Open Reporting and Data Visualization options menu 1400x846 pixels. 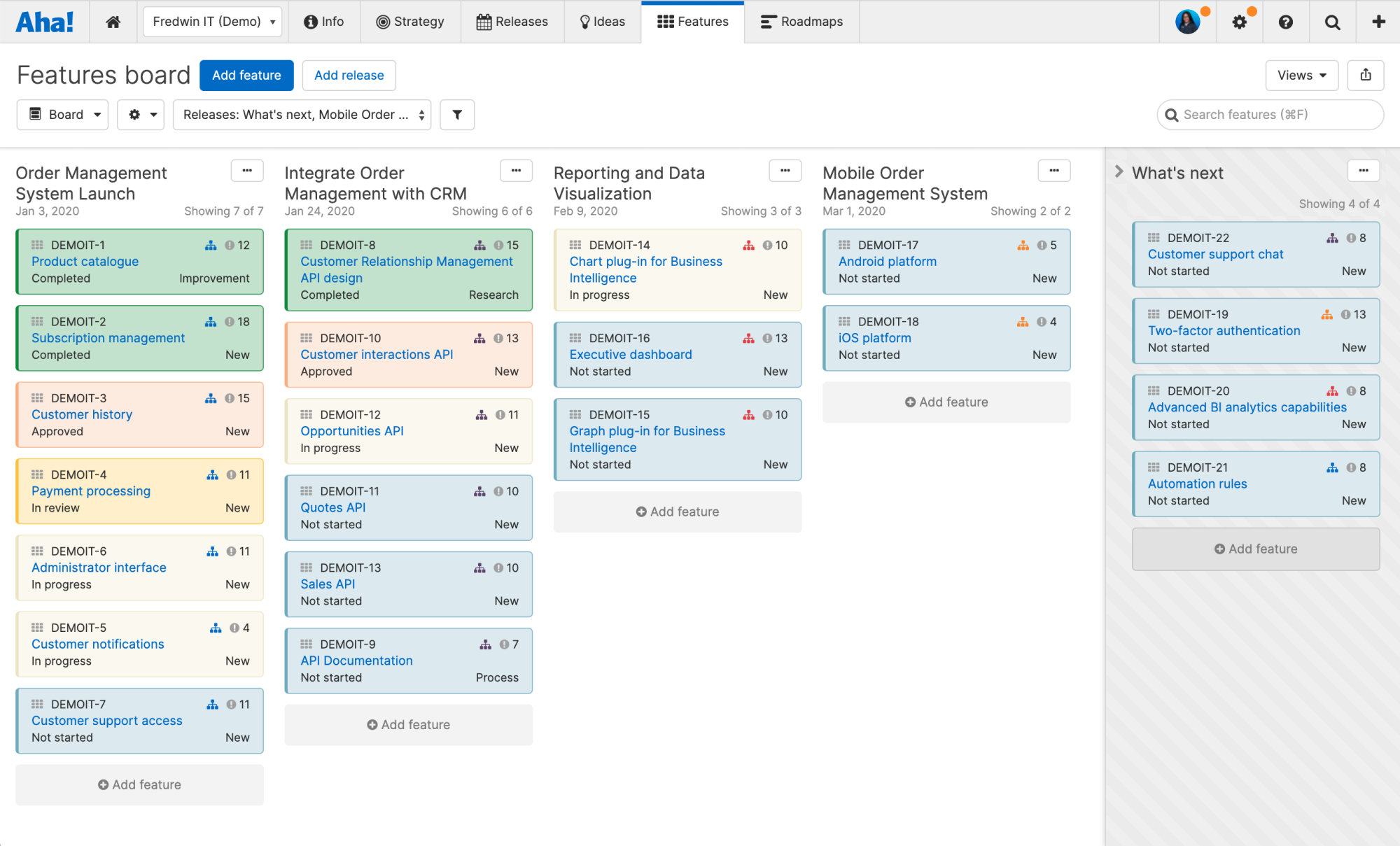point(785,171)
